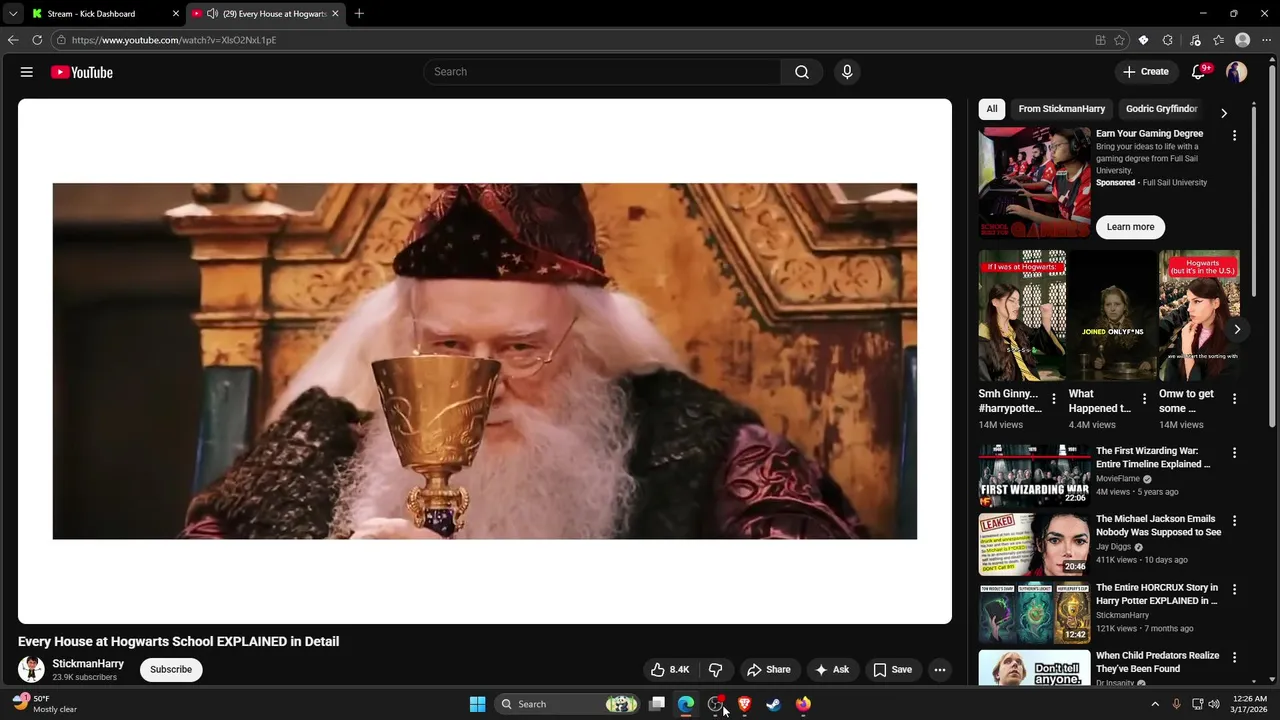Image resolution: width=1280 pixels, height=720 pixels.
Task: Click the Share button
Action: (x=769, y=670)
